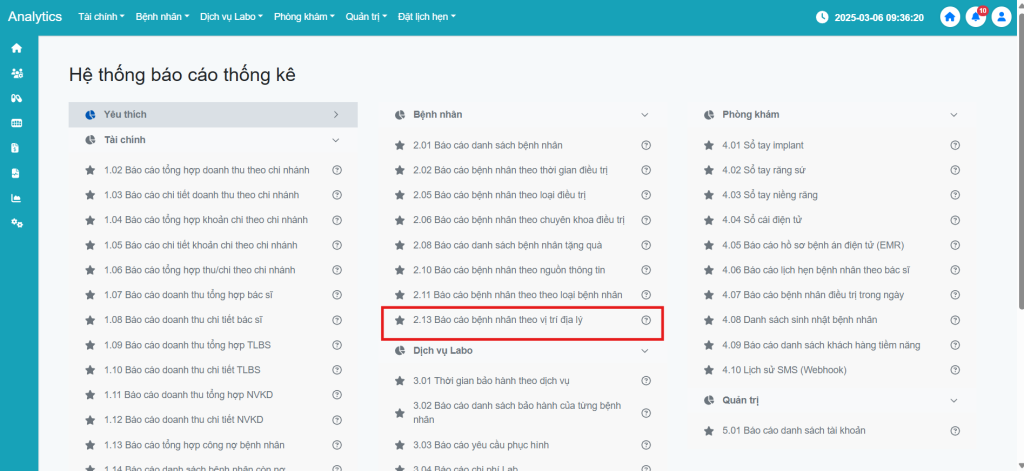This screenshot has height=471, width=1024.
Task: Toggle favorite star for 4.05 EMR report
Action: (x=709, y=245)
